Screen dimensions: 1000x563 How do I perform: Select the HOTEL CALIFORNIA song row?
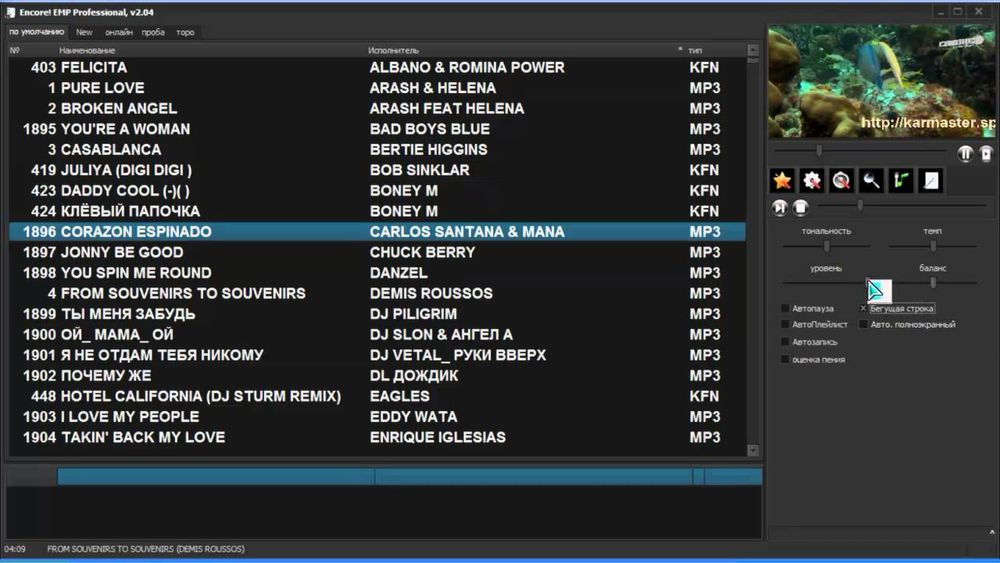377,396
